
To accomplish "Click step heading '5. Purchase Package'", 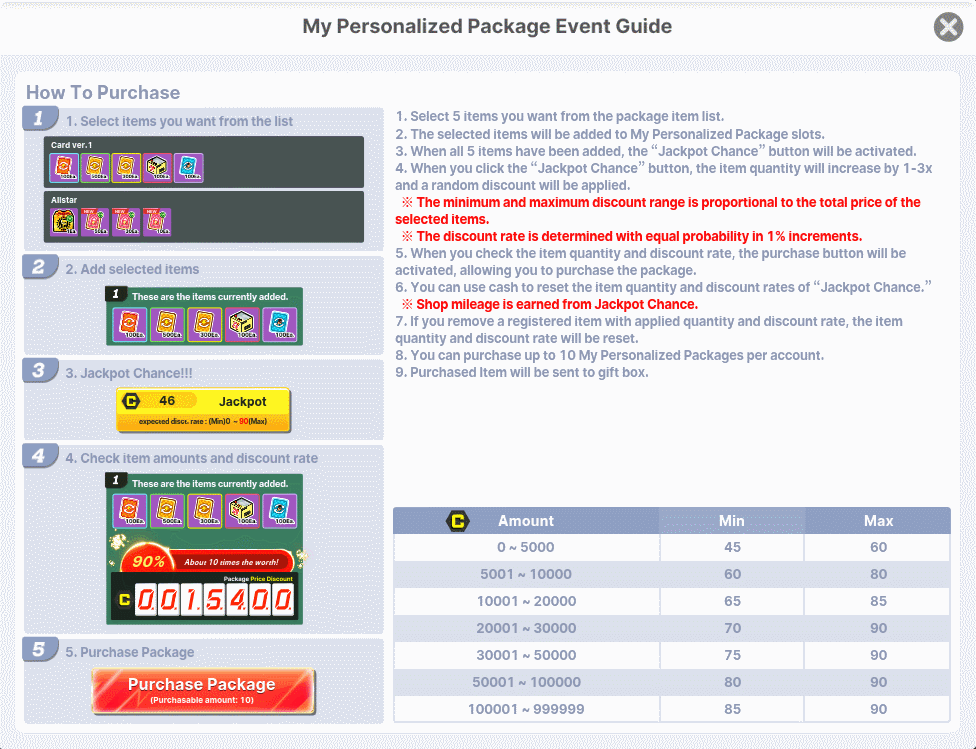I will point(130,652).
